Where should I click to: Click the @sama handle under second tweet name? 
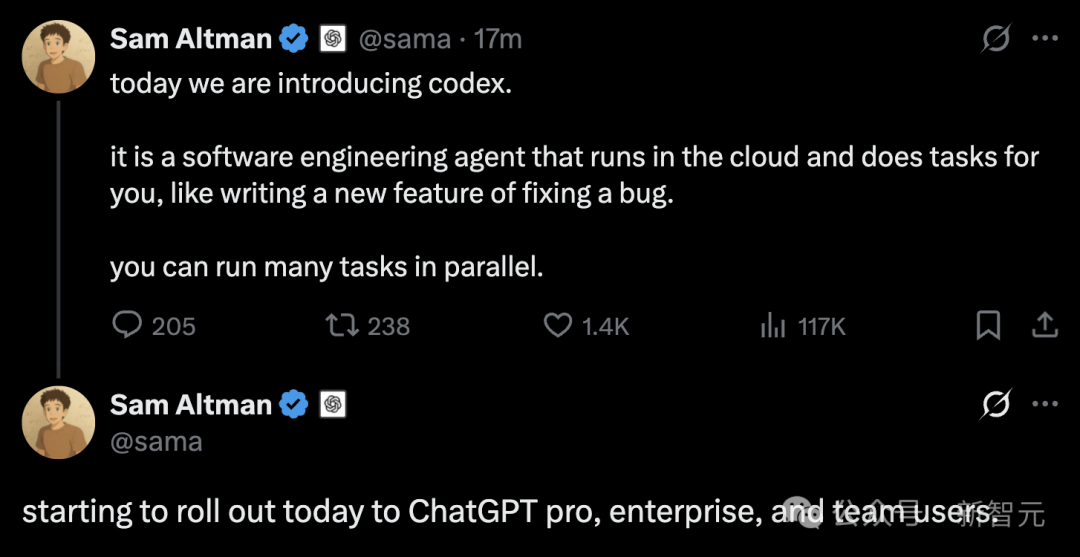(x=156, y=442)
